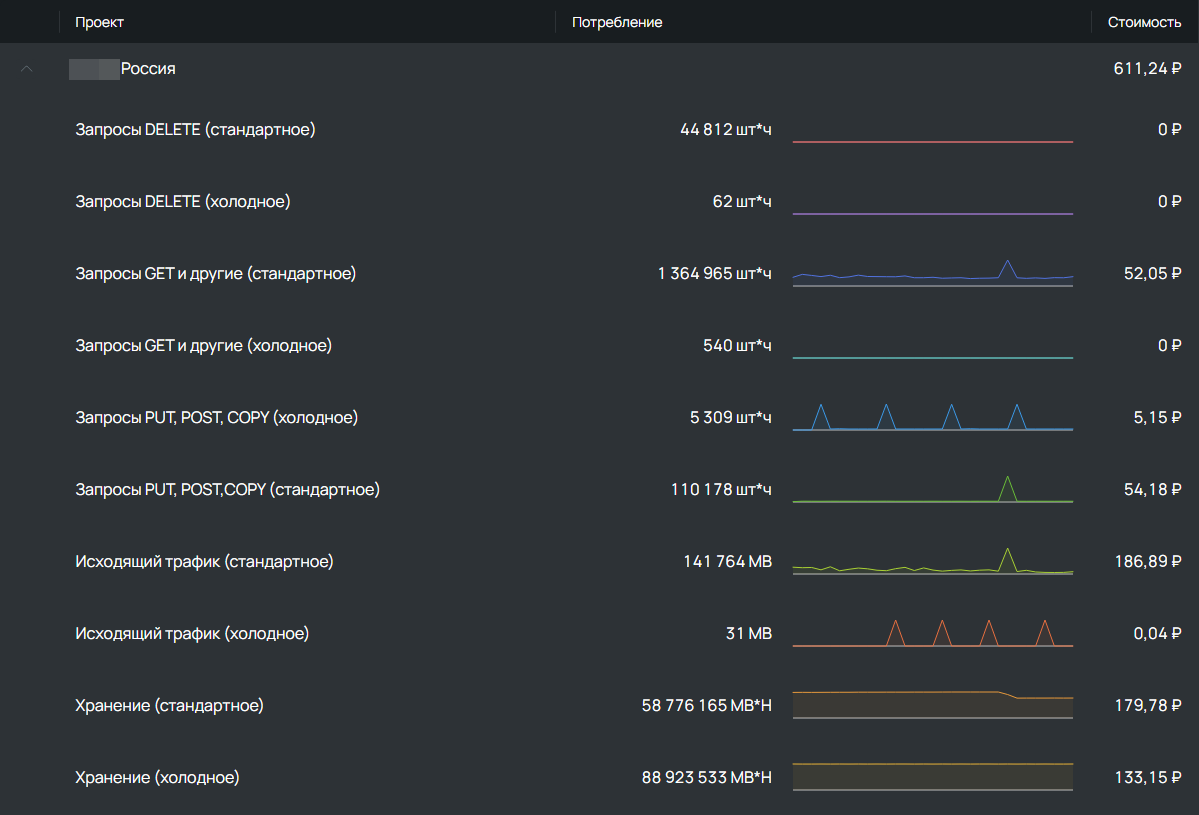Click the Стоимость column header

(1144, 22)
